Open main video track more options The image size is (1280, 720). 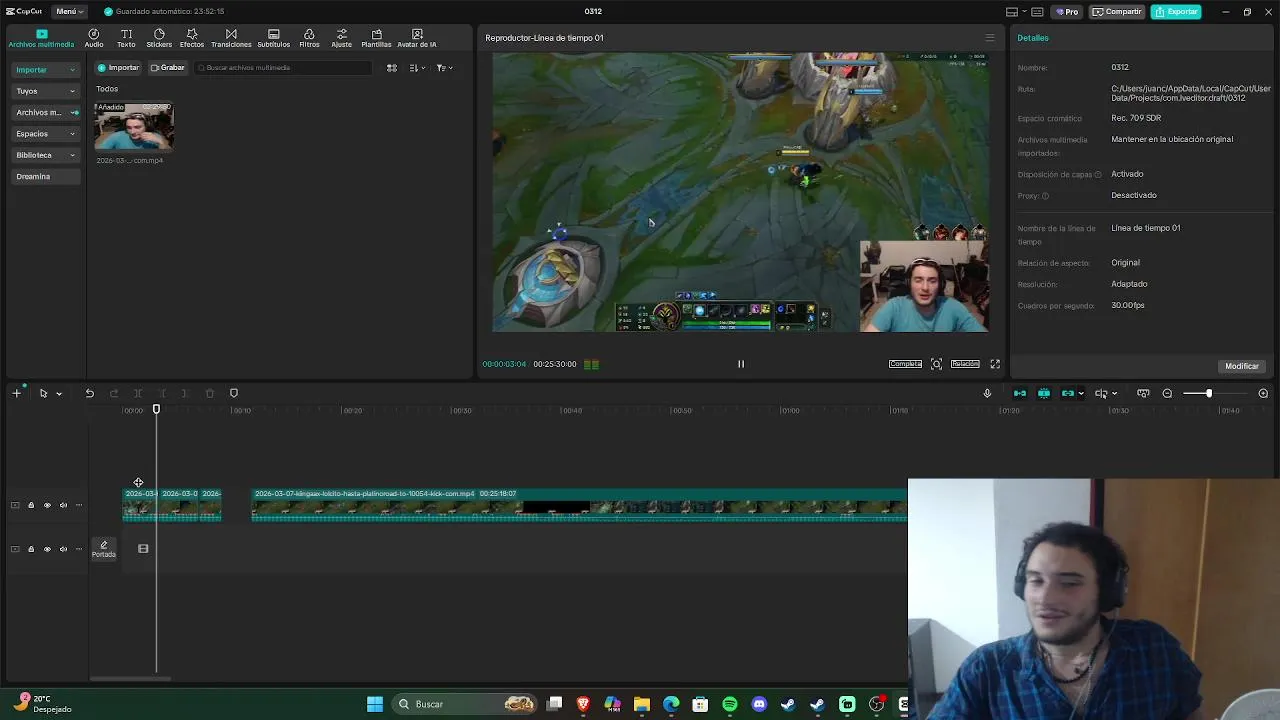(79, 505)
